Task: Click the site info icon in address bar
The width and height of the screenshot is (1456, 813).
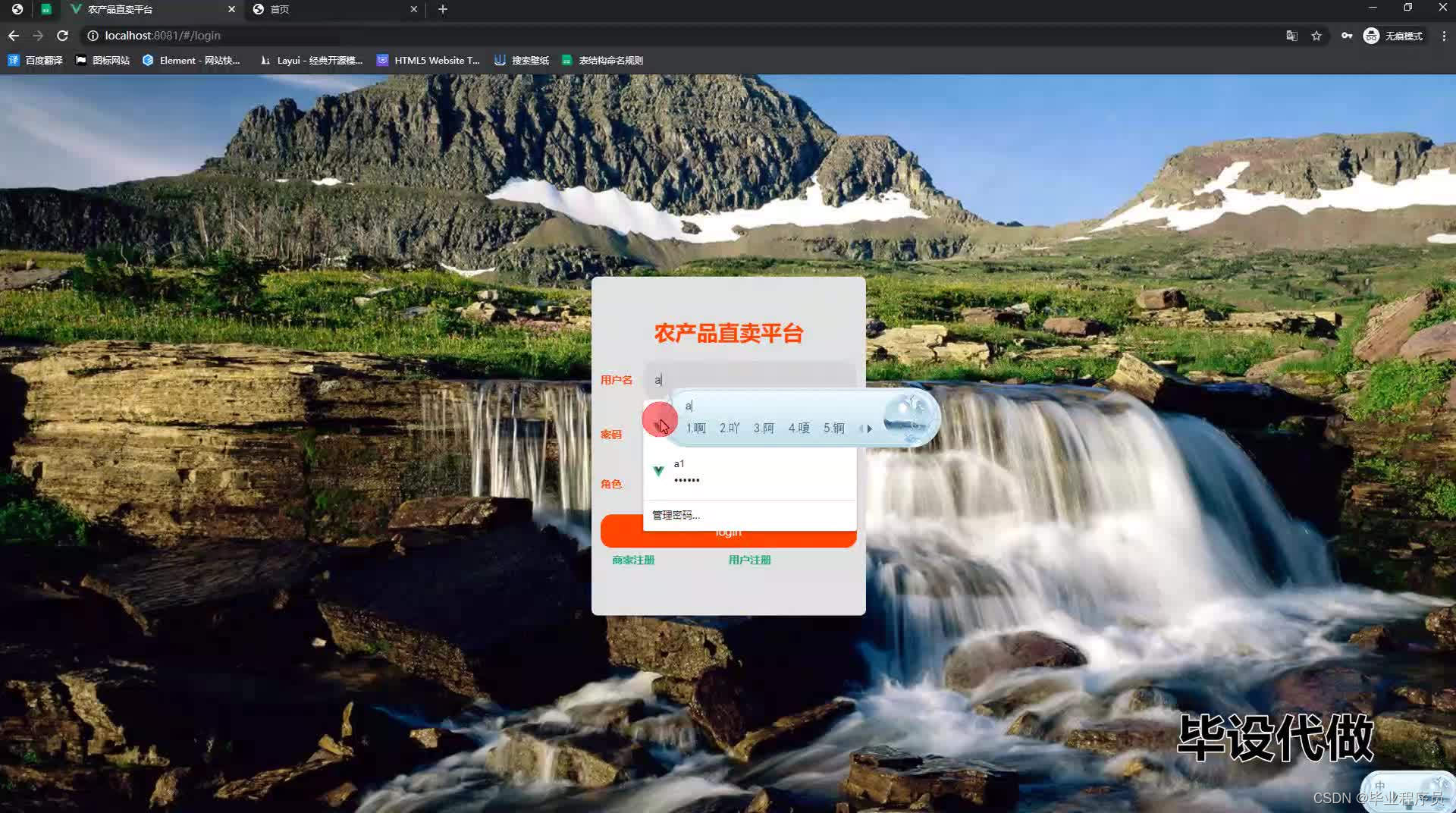Action: coord(93,36)
